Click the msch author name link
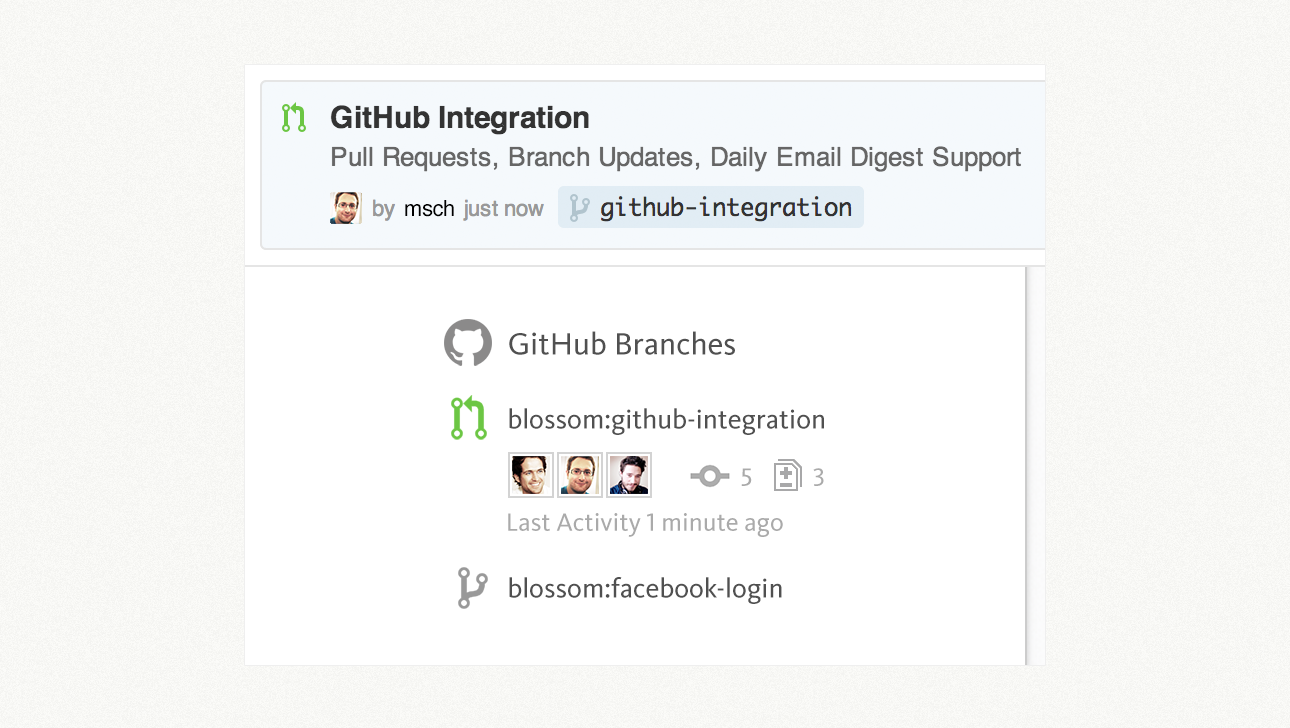 (429, 209)
